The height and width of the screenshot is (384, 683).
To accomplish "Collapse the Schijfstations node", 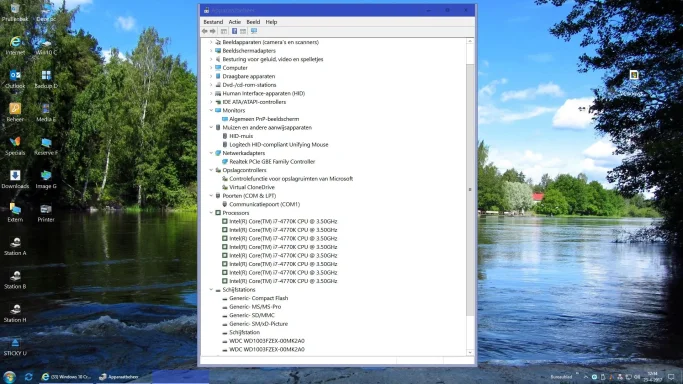I will (211, 290).
